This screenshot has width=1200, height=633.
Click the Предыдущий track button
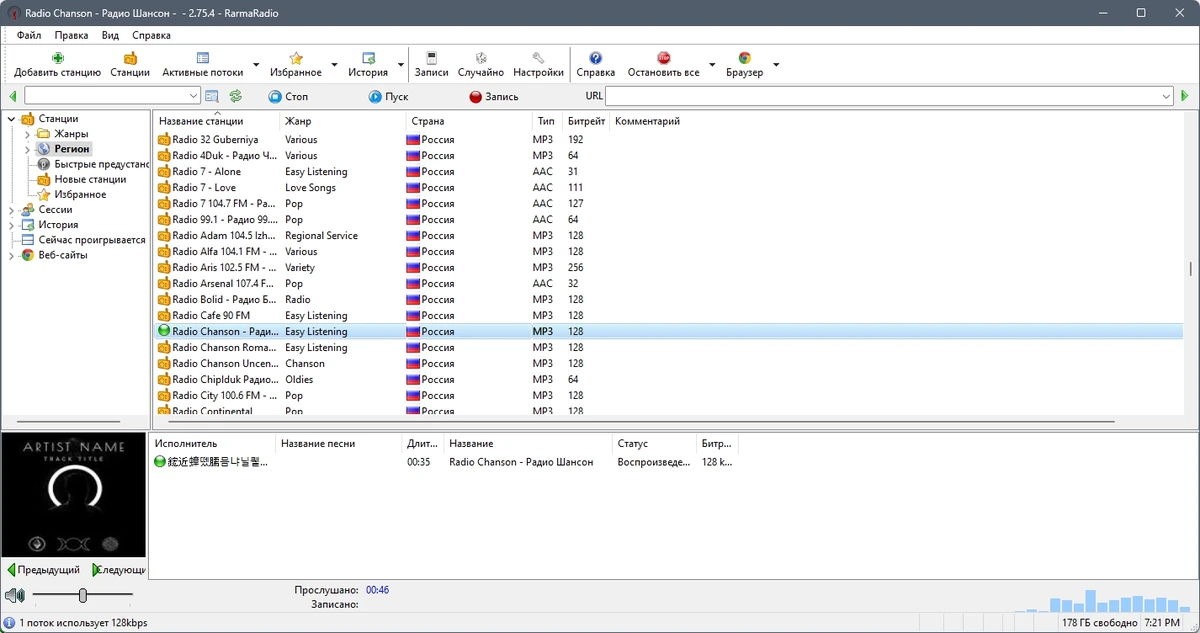(44, 570)
